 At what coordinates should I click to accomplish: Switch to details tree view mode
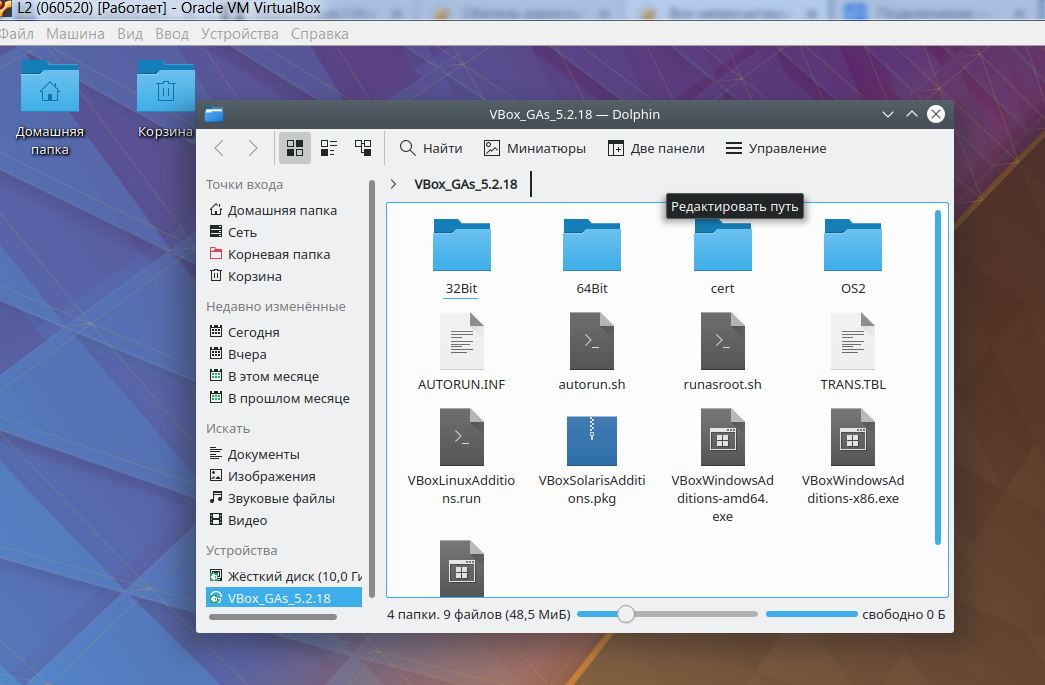tap(363, 148)
